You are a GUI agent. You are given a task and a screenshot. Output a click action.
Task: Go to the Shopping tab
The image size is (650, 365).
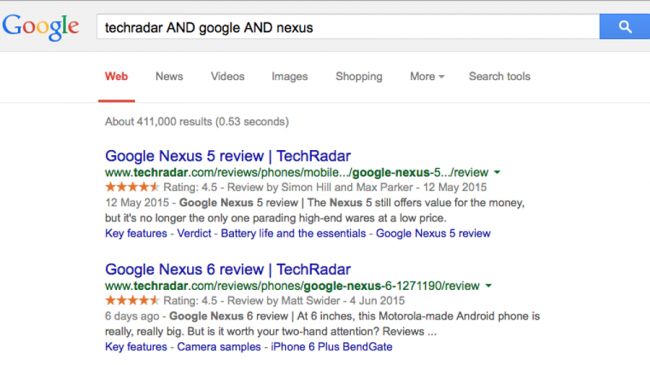359,76
